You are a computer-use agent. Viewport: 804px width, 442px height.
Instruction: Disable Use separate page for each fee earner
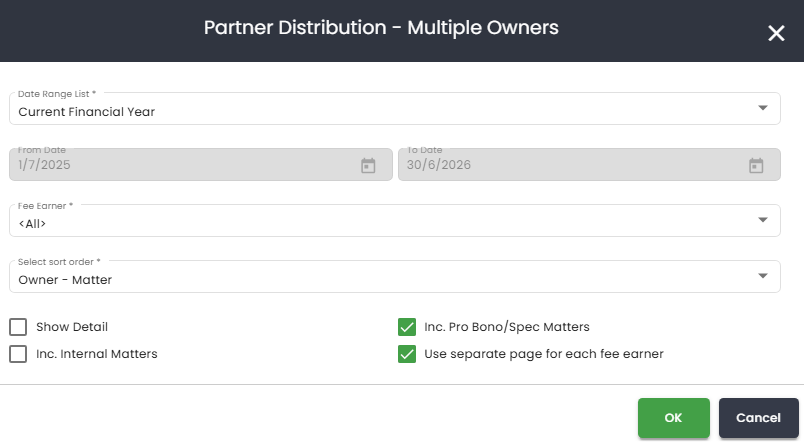[x=407, y=354]
